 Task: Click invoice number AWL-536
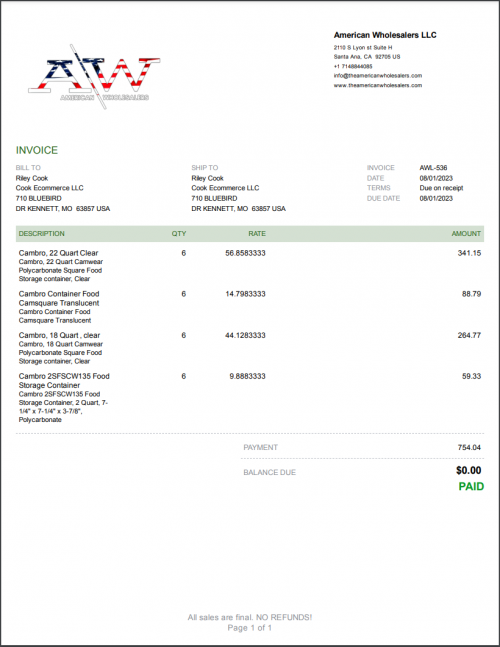click(x=433, y=168)
